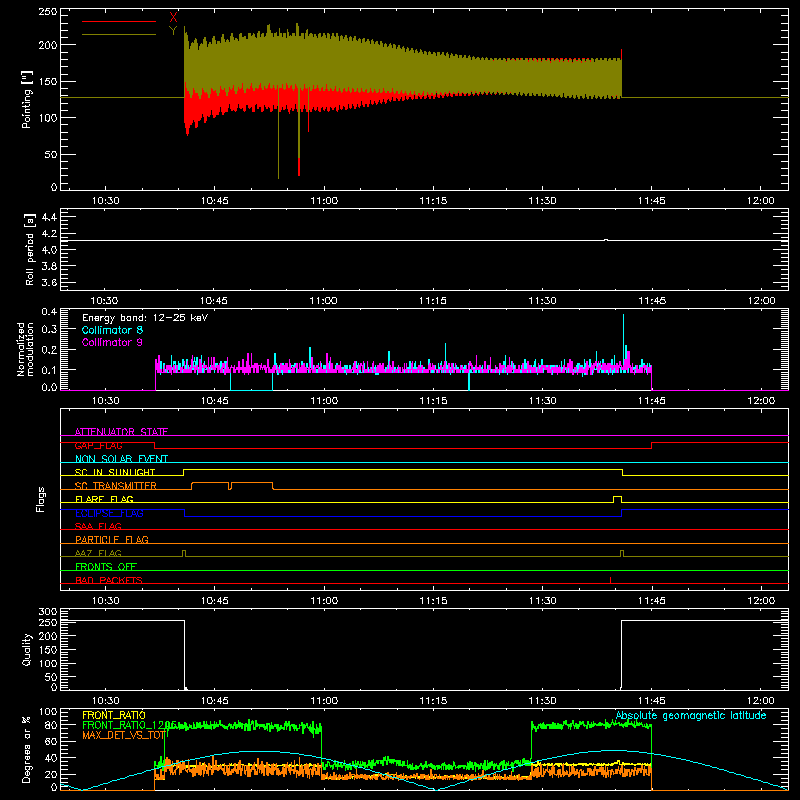Click the SC_TRANSMITTER flag label

(116, 486)
